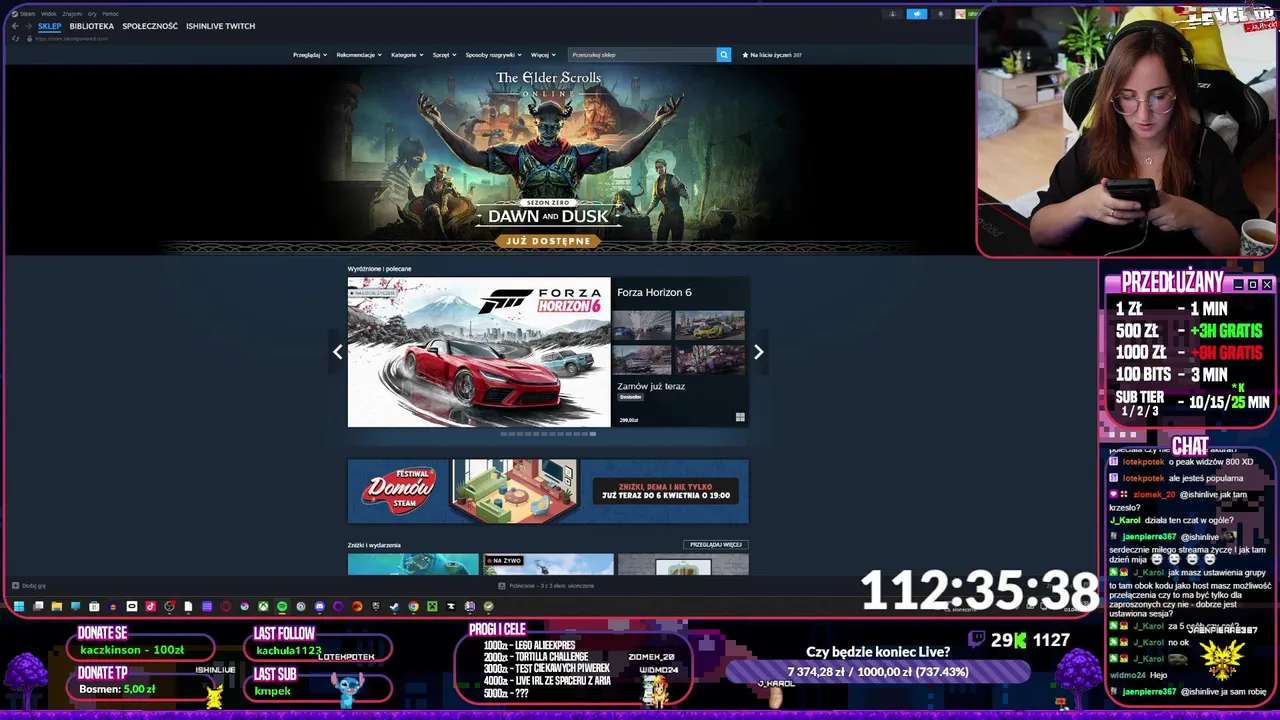Screen dimensions: 1280x720
Task: Open the Widok menu
Action: click(x=49, y=14)
